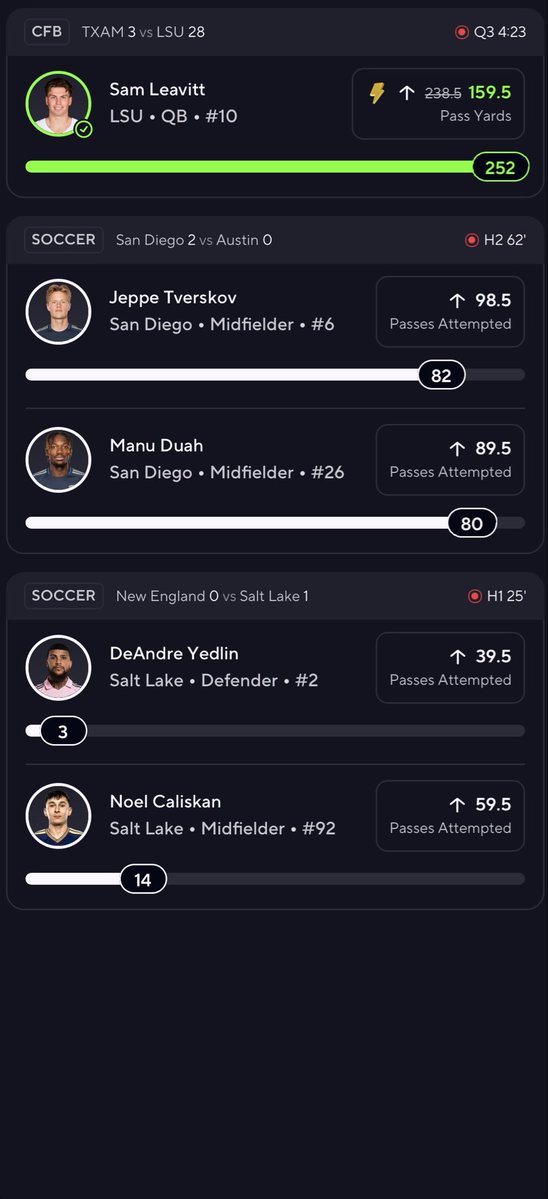Tap Sam Leavitt's green checkmark badge
Screen dimensions: 548x1199
84,129
